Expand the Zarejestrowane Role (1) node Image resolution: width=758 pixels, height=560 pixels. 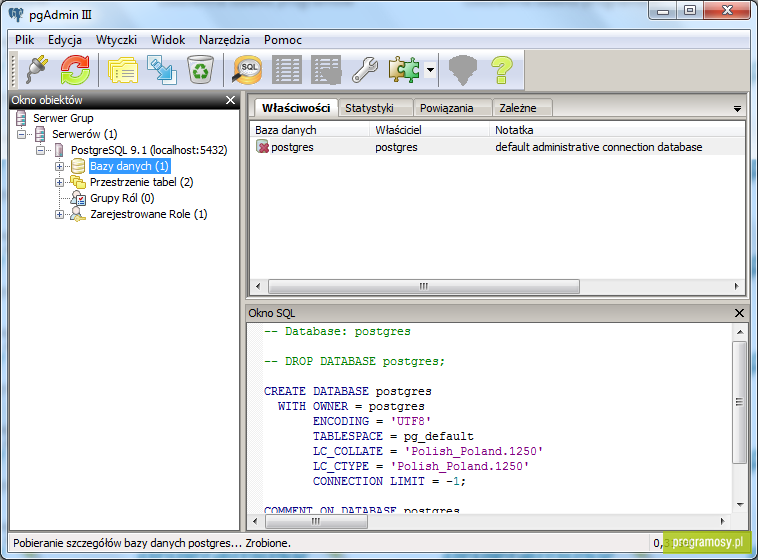(59, 214)
